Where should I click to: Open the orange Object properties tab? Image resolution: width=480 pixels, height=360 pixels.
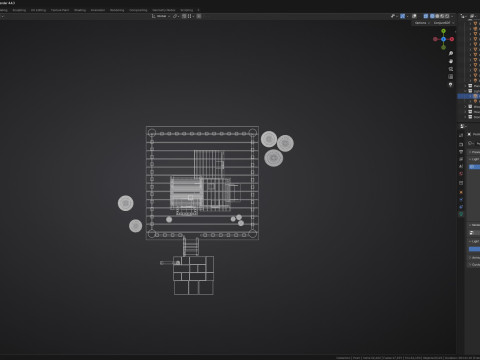click(x=461, y=192)
